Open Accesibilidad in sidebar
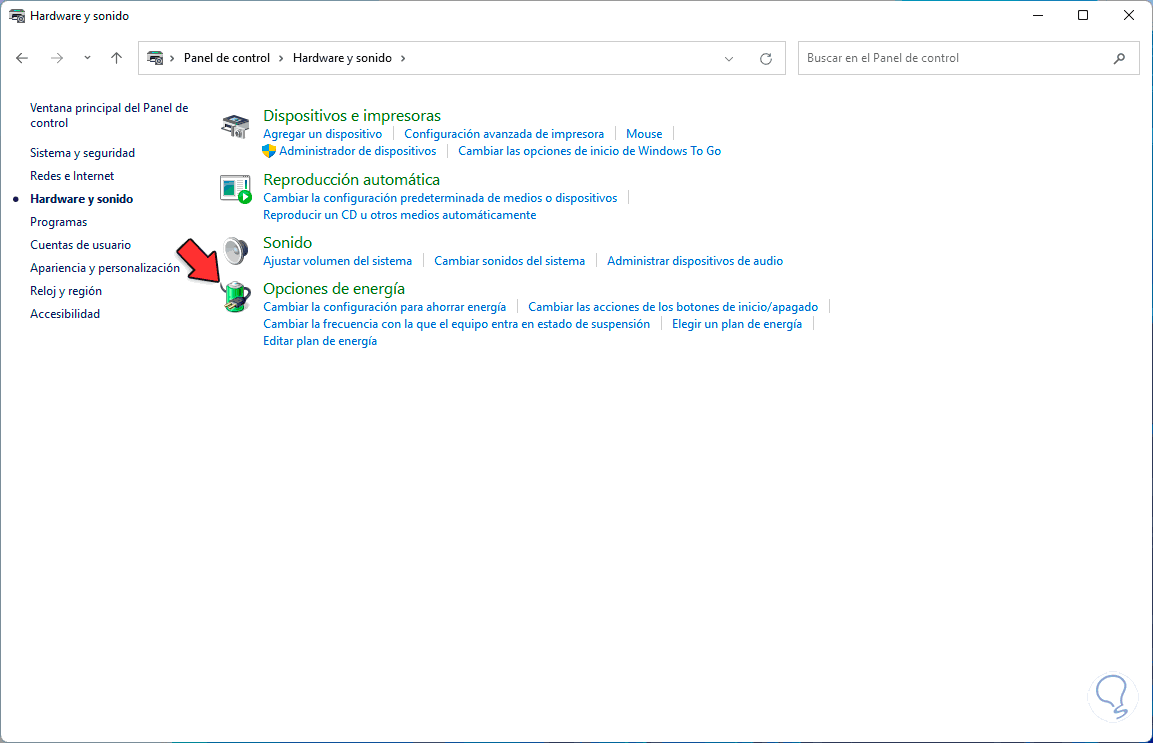 coord(65,314)
